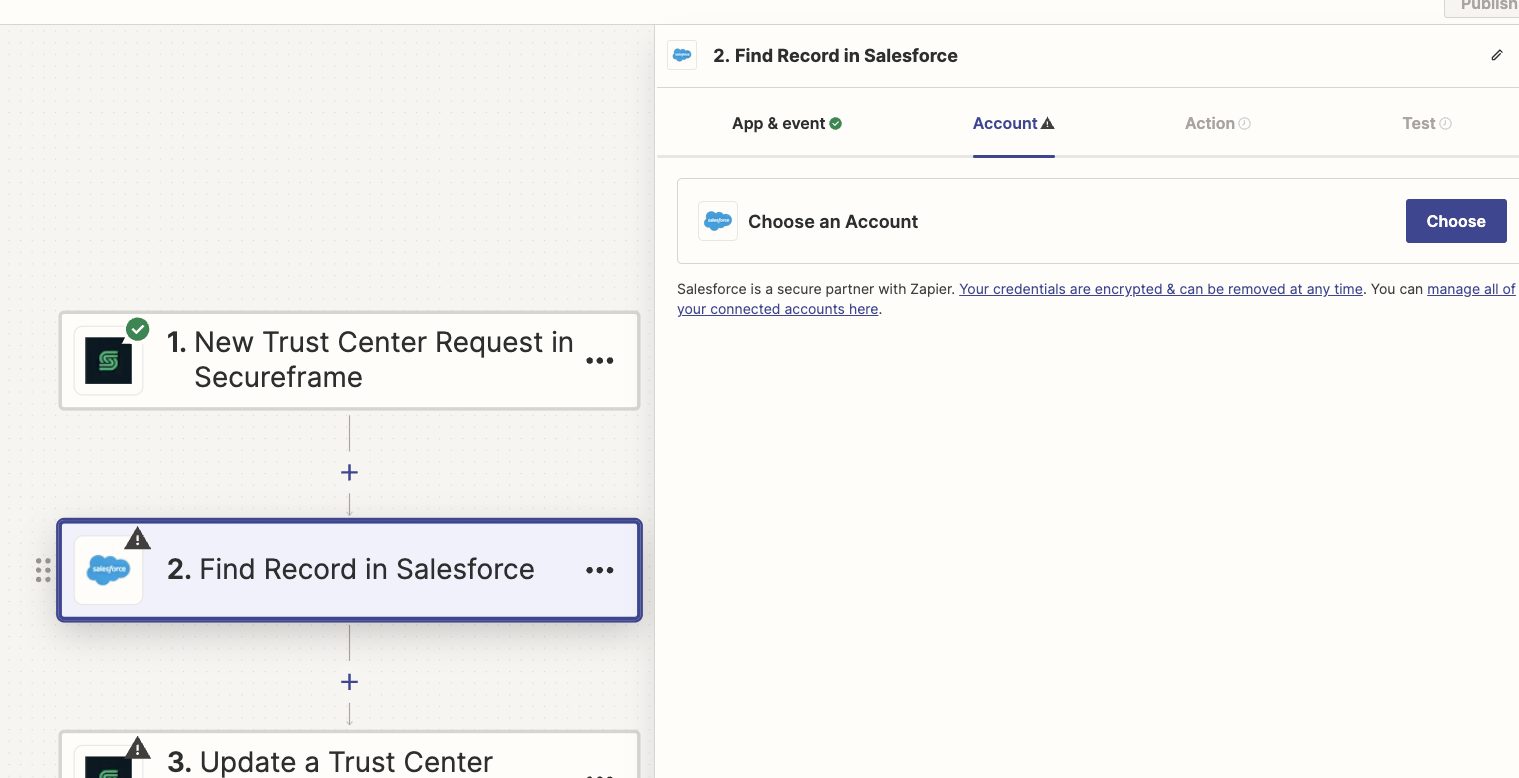The height and width of the screenshot is (778, 1519).
Task: Click the green checkmark badge on step 1
Action: tap(138, 329)
